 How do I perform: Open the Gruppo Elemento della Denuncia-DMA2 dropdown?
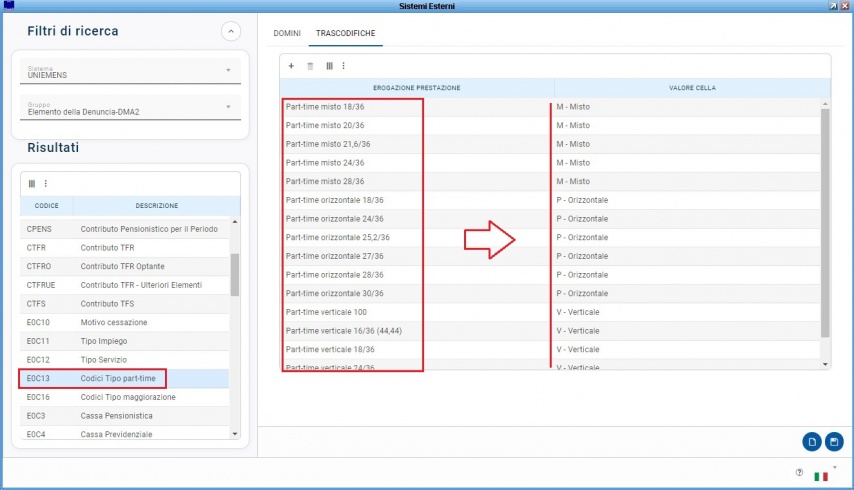coord(130,108)
